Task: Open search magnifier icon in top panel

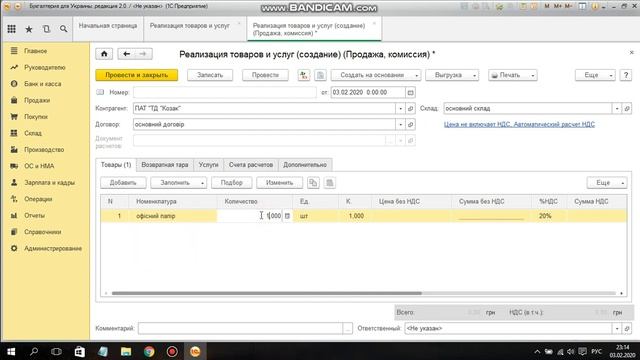Action: pos(63,29)
